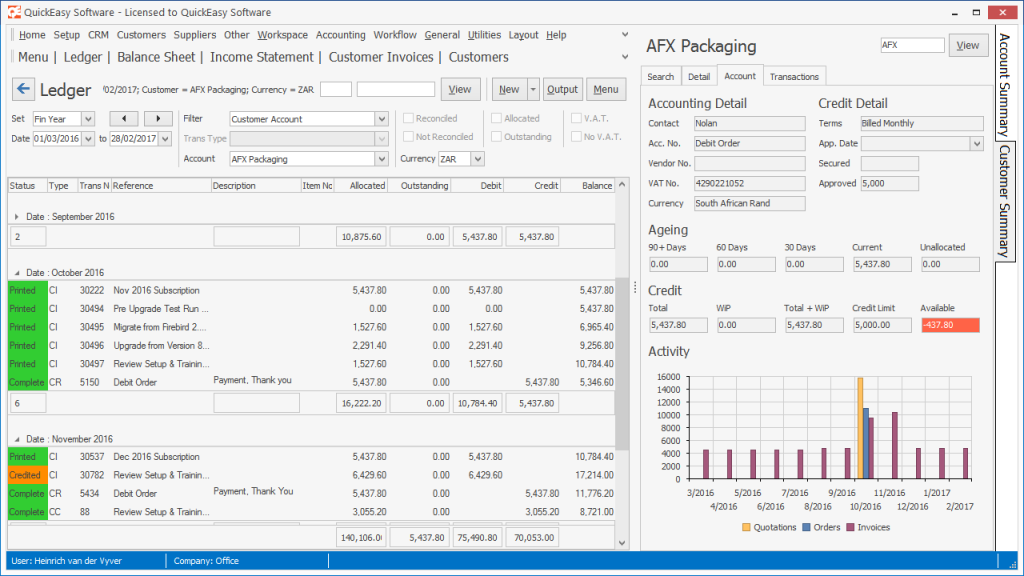Open the Customer Invoices shortcut

381,57
